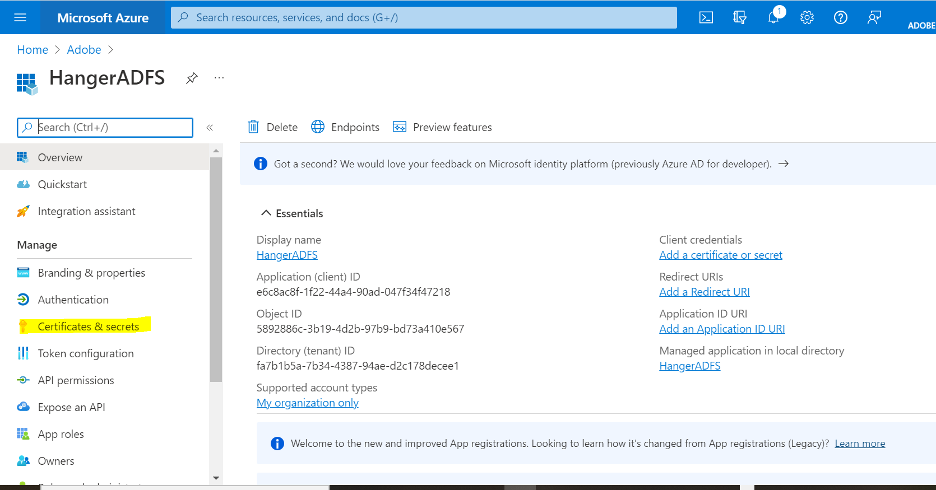This screenshot has width=936, height=490.
Task: Launch Cloud Shell from the top bar
Action: [x=705, y=17]
